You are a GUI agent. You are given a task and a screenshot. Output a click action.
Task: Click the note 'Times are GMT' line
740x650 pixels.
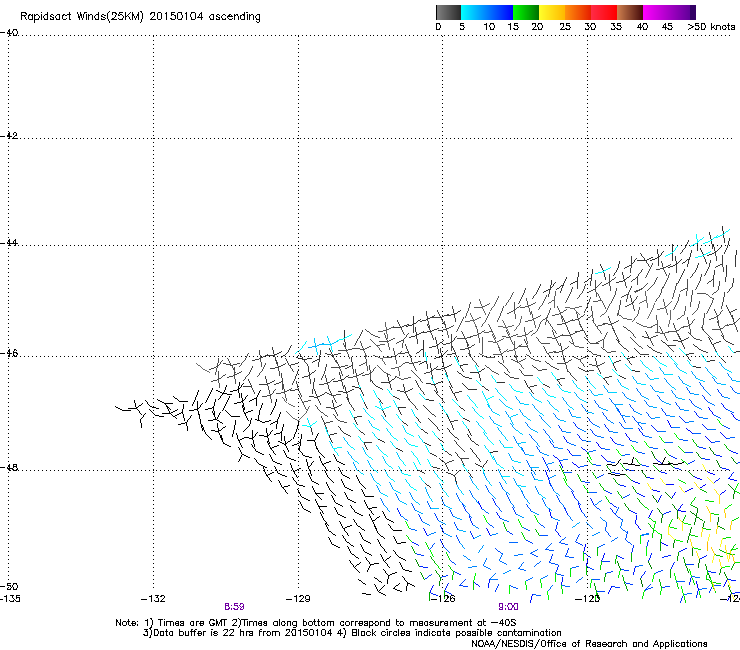[316, 623]
